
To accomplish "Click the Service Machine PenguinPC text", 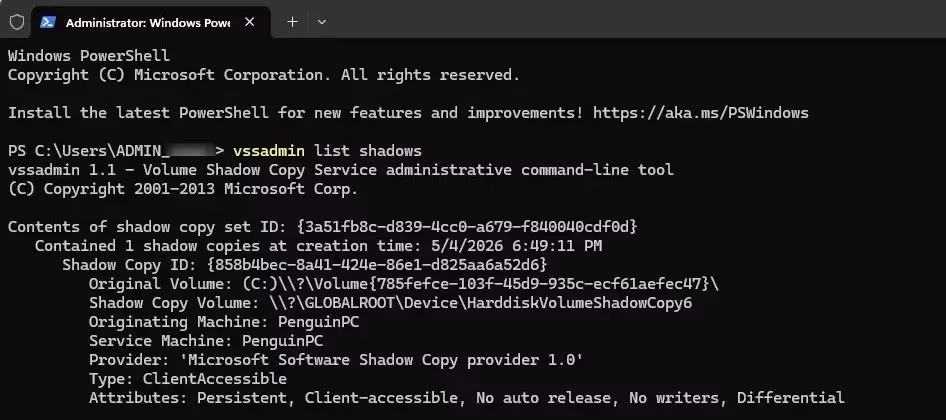I will [206, 341].
